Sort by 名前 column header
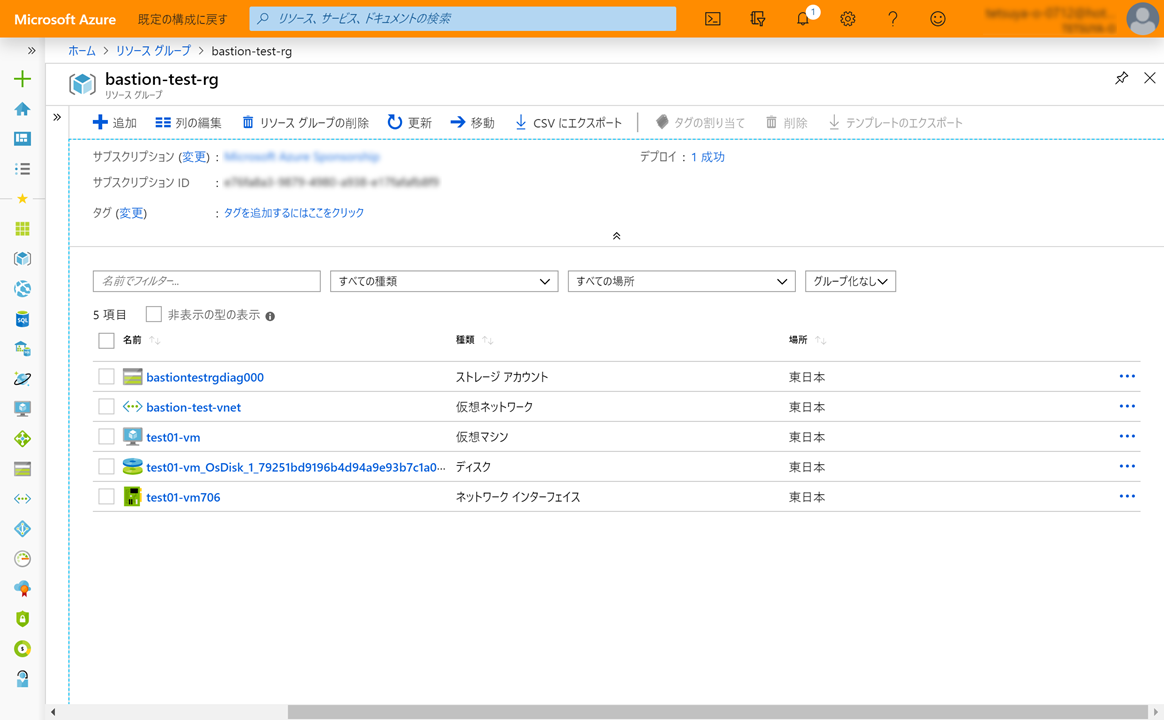 coord(132,340)
